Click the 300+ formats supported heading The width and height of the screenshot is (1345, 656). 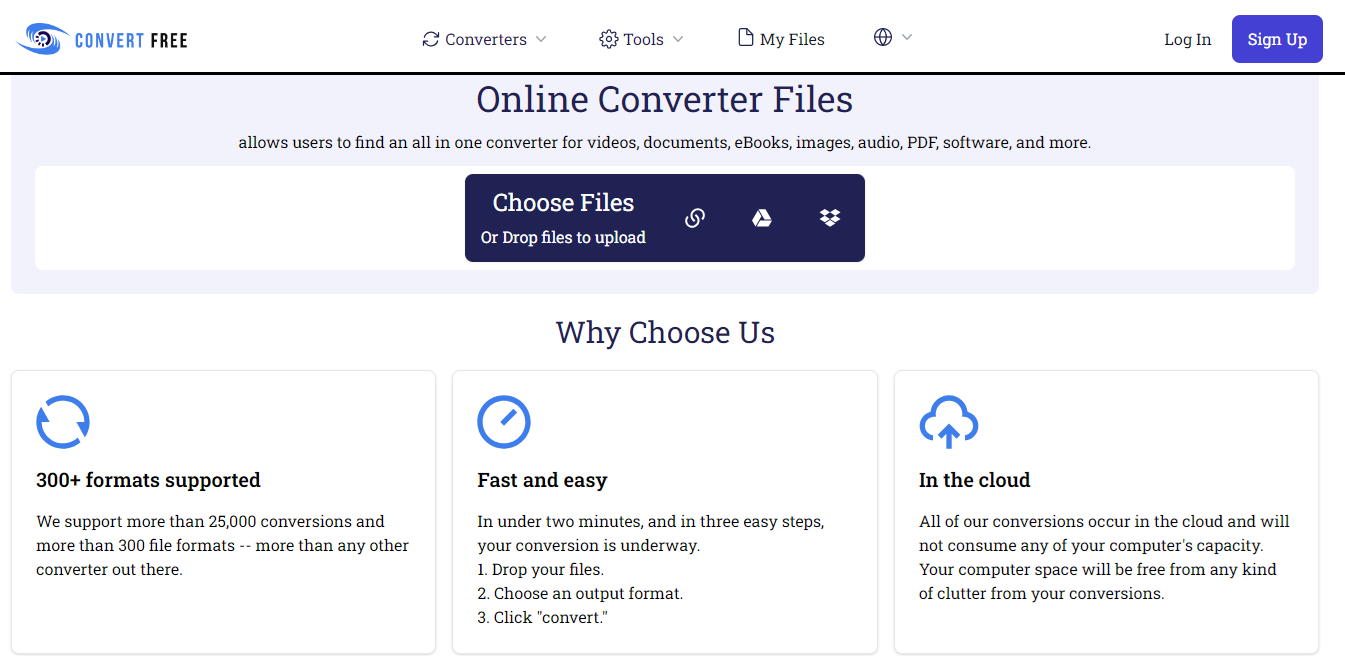148,480
